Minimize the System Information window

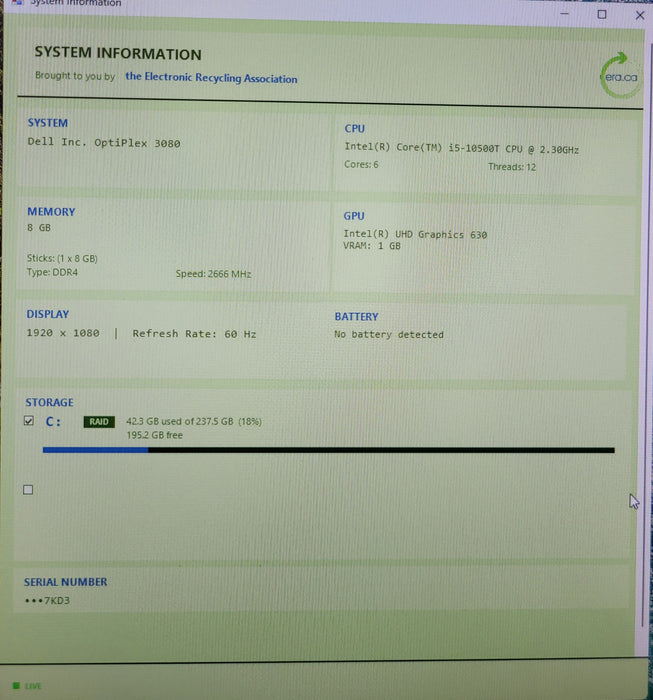(x=565, y=14)
